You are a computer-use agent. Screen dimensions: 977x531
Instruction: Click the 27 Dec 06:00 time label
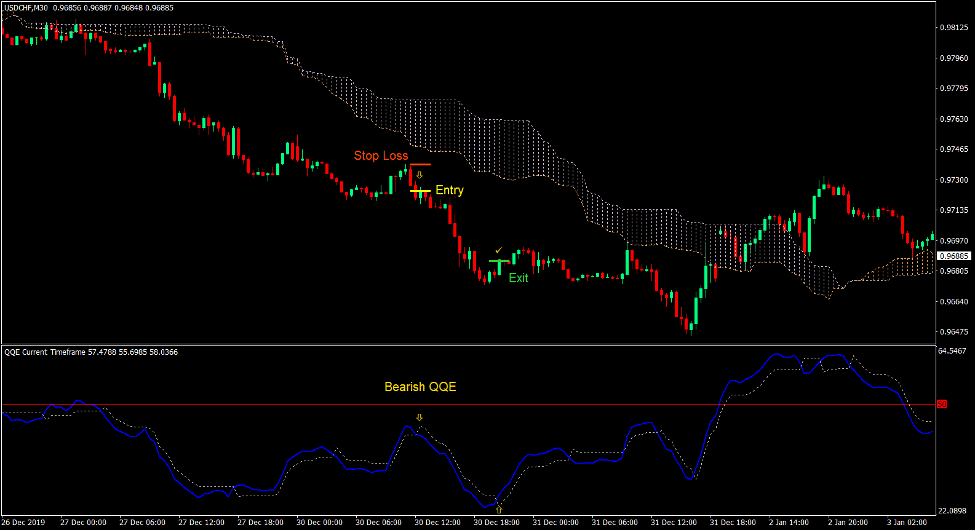tap(143, 522)
